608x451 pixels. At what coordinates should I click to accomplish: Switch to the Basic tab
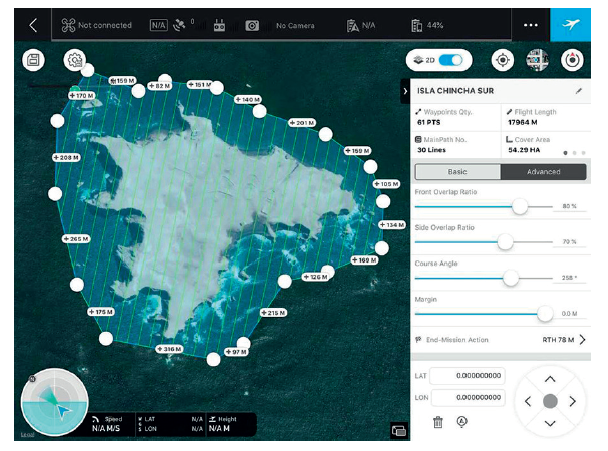[x=456, y=171]
